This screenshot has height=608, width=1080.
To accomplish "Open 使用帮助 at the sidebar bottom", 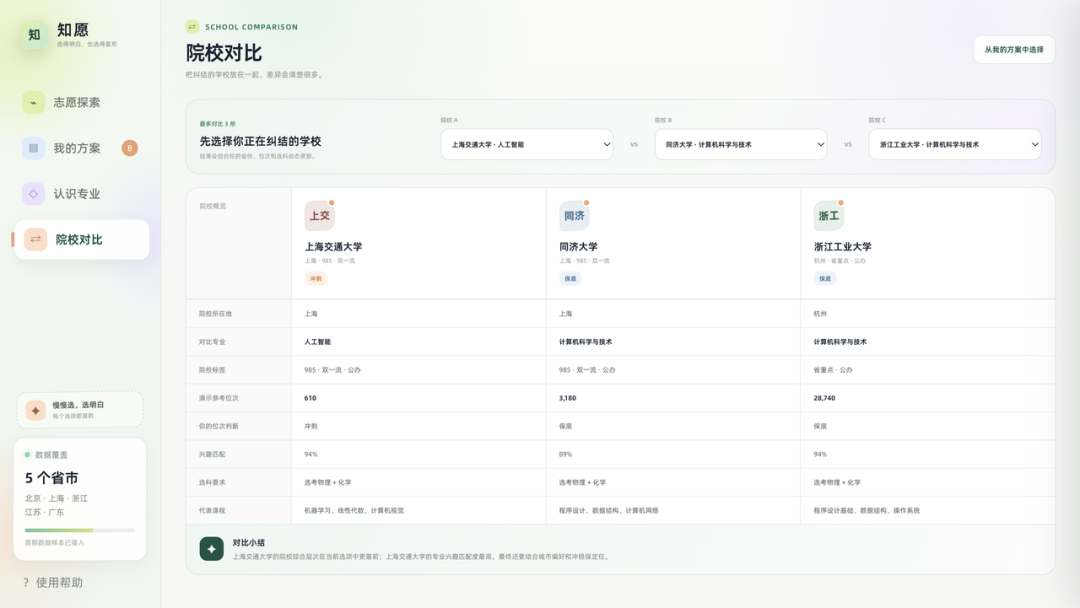I will point(53,583).
